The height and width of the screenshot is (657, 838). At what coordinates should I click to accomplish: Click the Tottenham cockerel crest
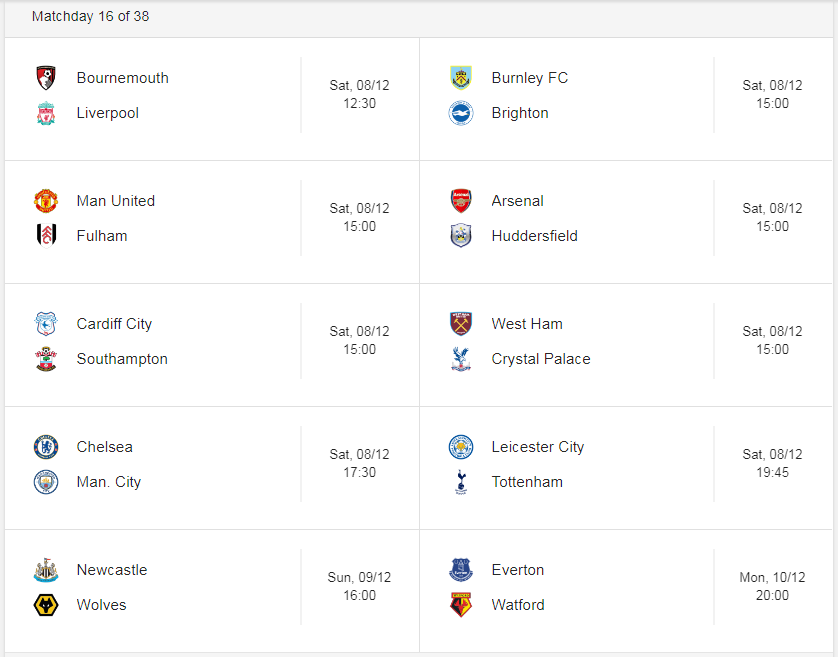pos(461,482)
